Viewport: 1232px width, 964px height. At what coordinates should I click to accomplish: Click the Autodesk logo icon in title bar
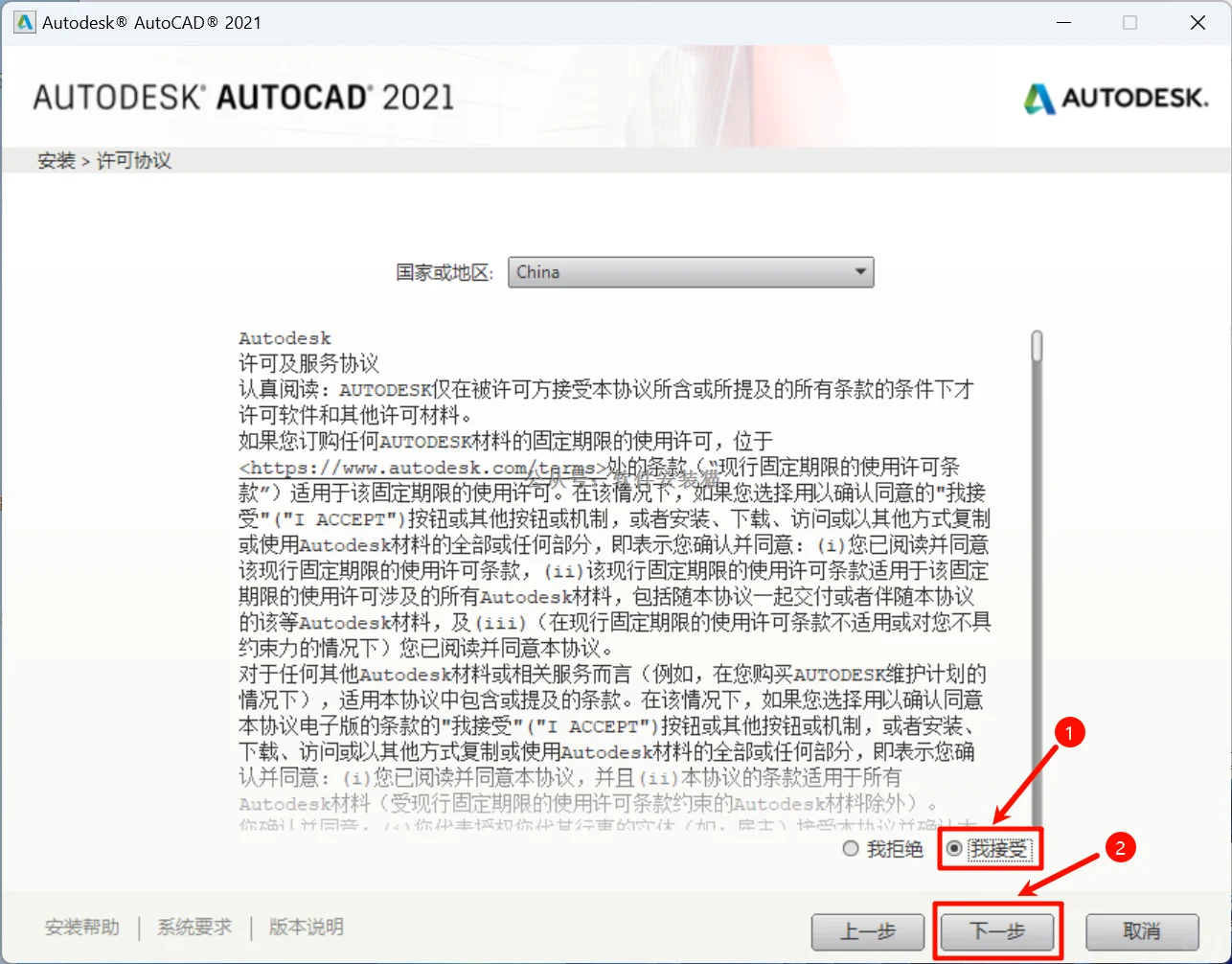click(x=23, y=21)
